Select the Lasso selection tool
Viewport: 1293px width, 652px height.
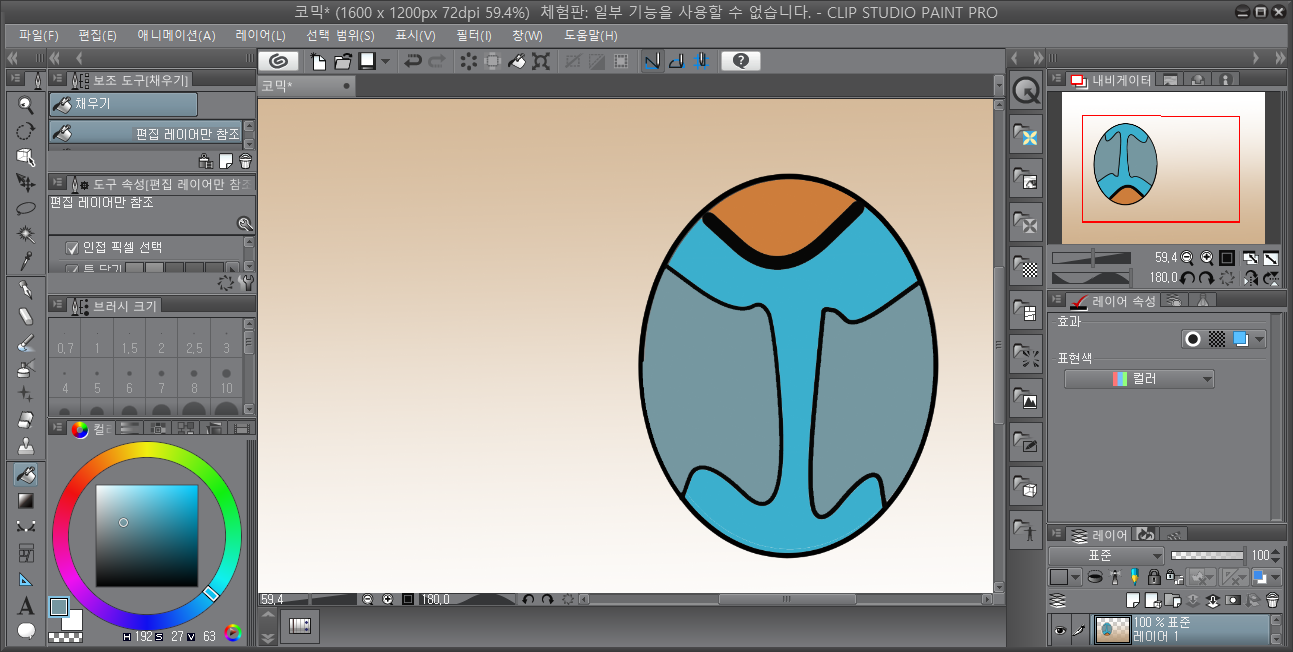(x=26, y=209)
